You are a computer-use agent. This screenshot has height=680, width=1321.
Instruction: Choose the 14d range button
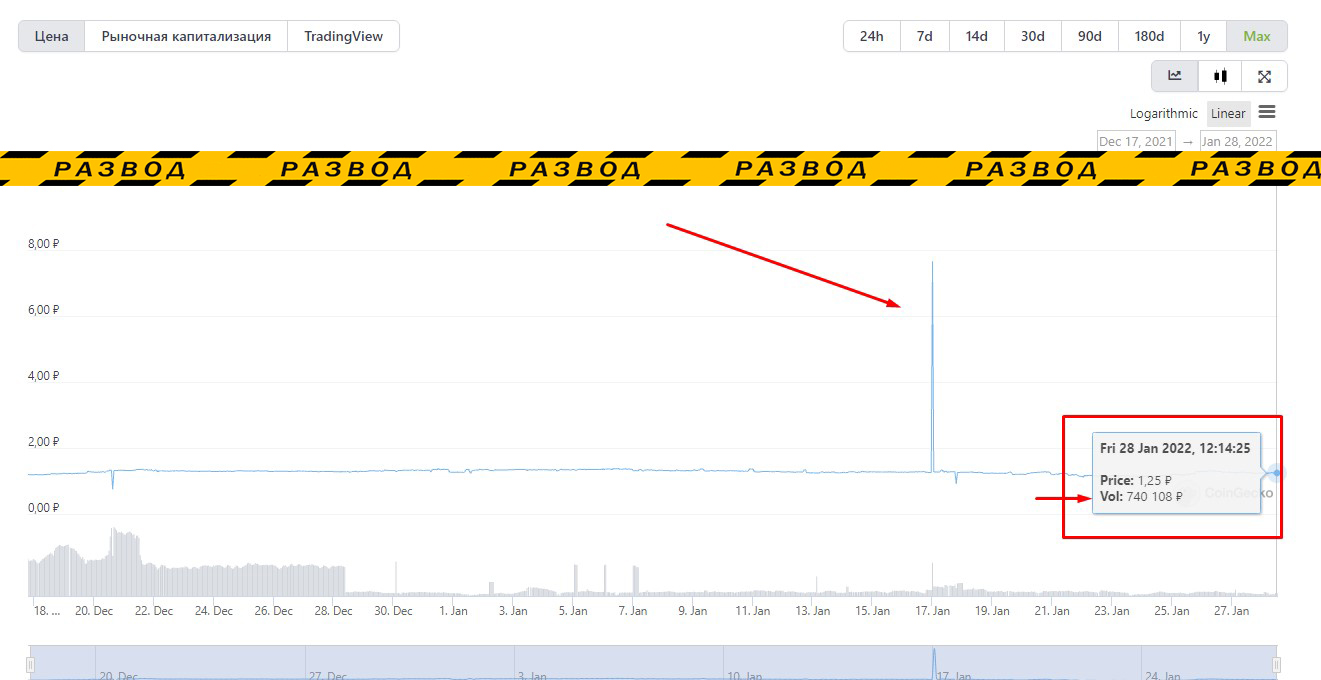(x=976, y=36)
